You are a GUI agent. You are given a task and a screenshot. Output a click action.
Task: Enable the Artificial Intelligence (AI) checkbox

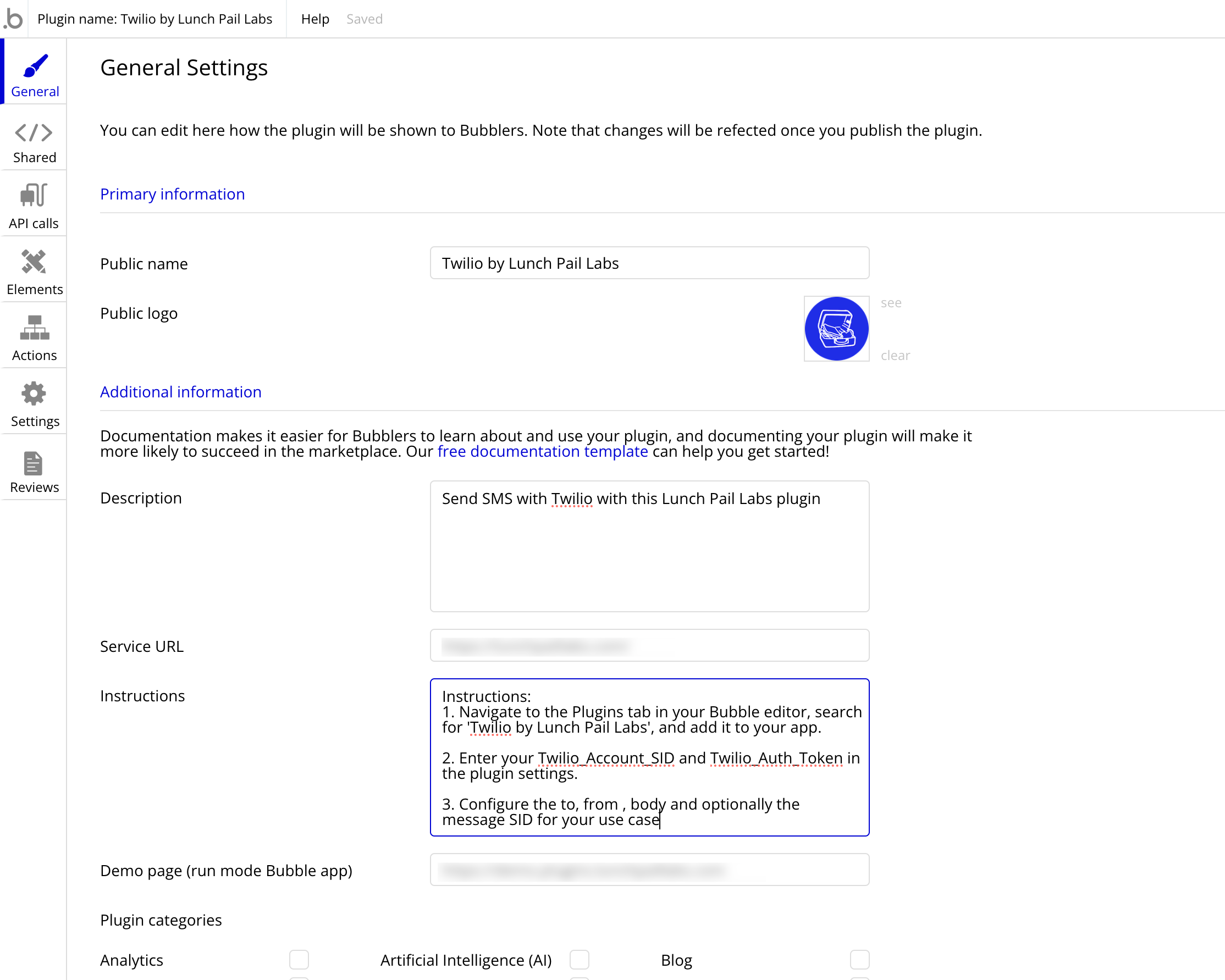point(579,960)
